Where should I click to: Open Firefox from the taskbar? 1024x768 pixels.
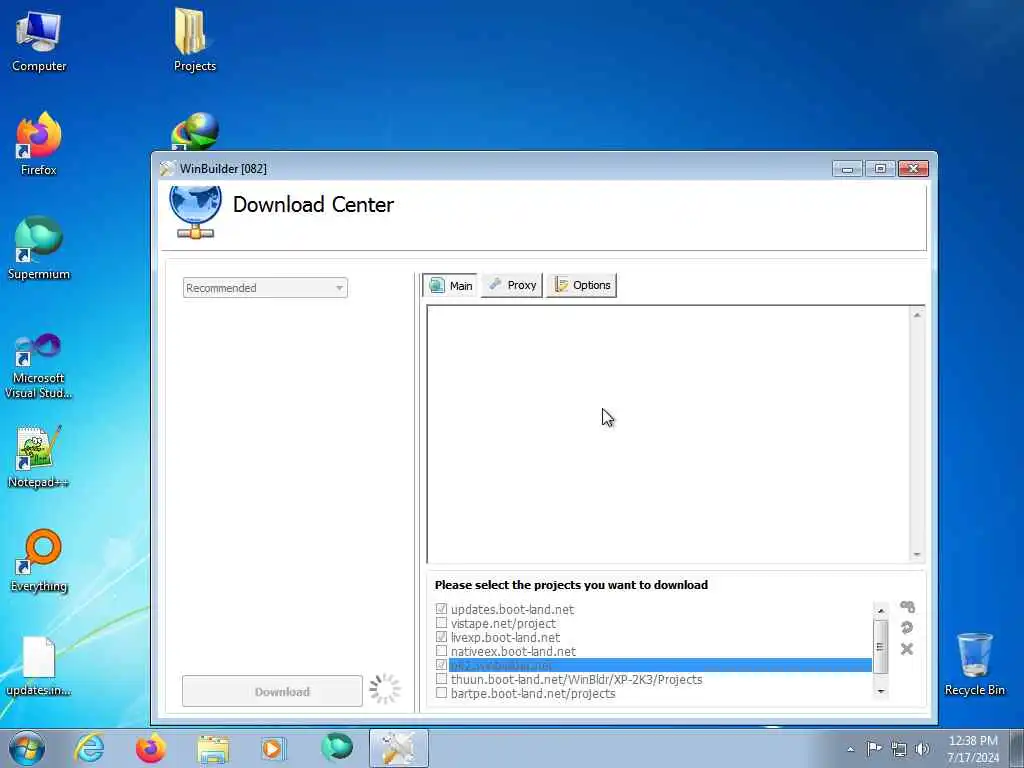coord(151,748)
